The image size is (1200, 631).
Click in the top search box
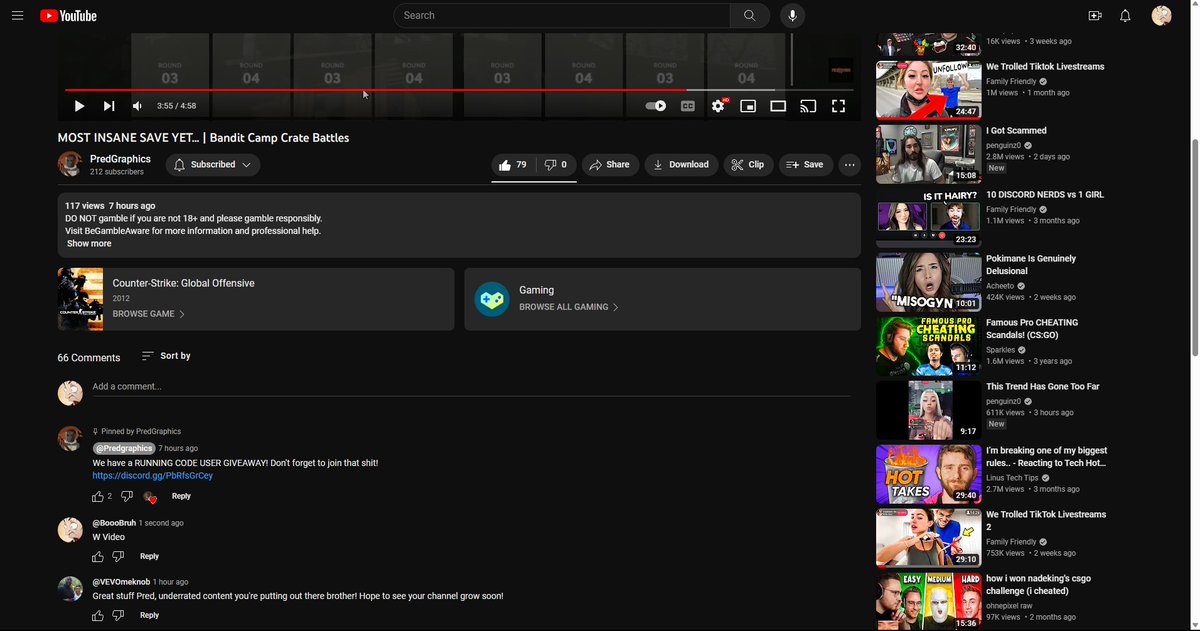[562, 16]
